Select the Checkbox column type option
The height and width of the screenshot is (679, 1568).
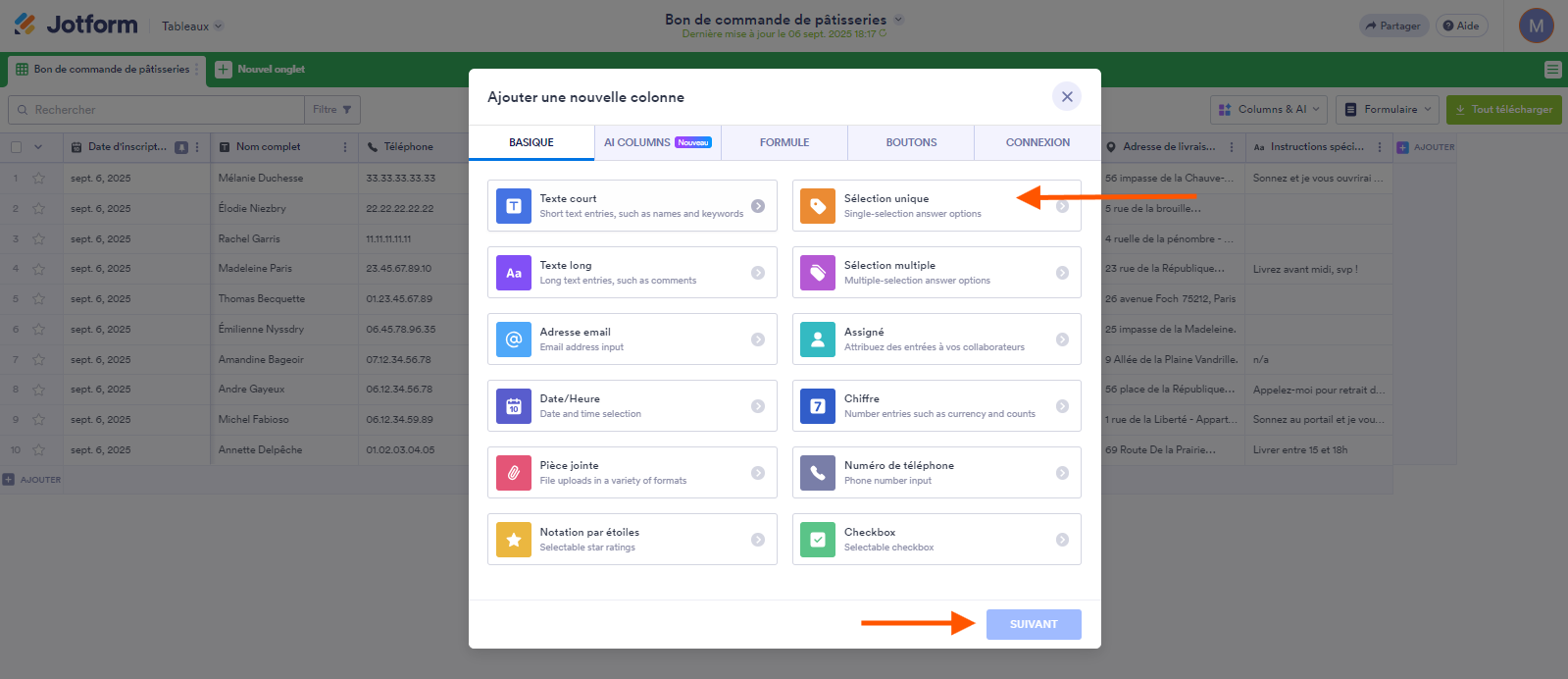tap(936, 540)
